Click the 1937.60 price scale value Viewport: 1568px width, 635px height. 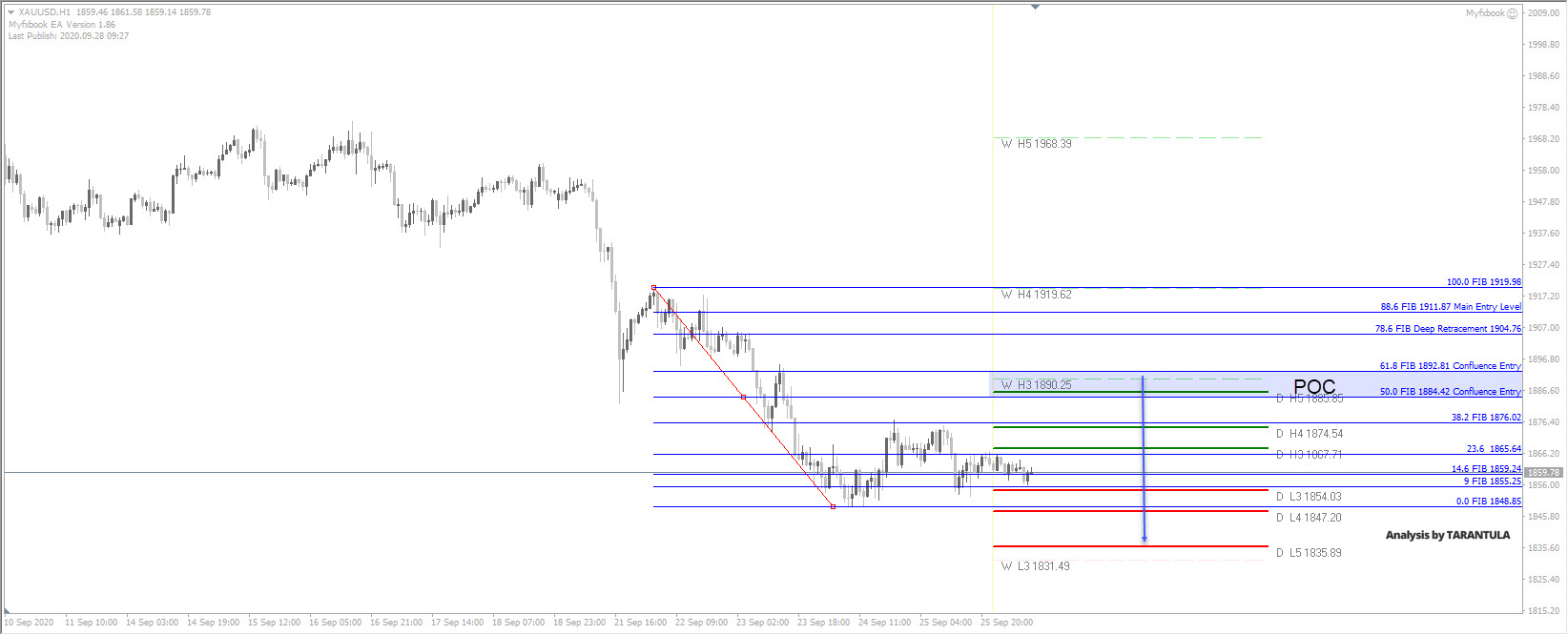(1543, 234)
